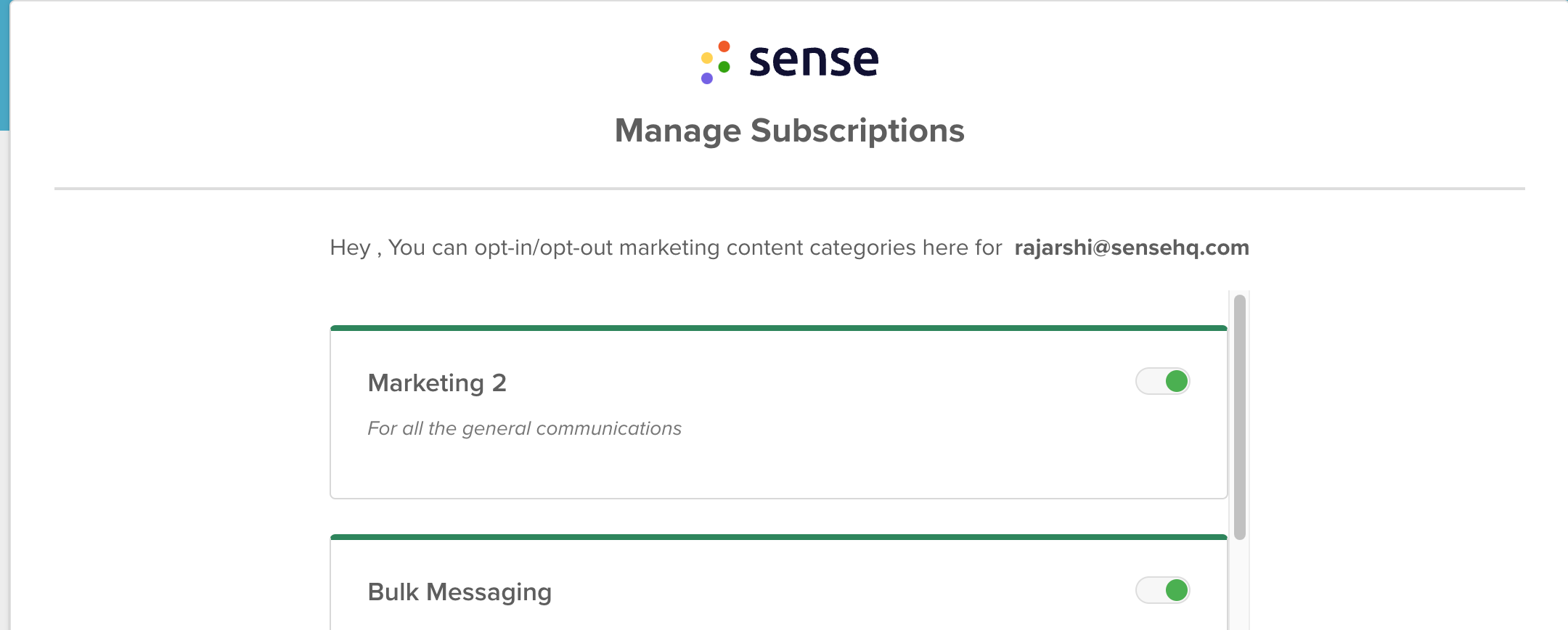Click the orange dot in the Sense logo

724,46
